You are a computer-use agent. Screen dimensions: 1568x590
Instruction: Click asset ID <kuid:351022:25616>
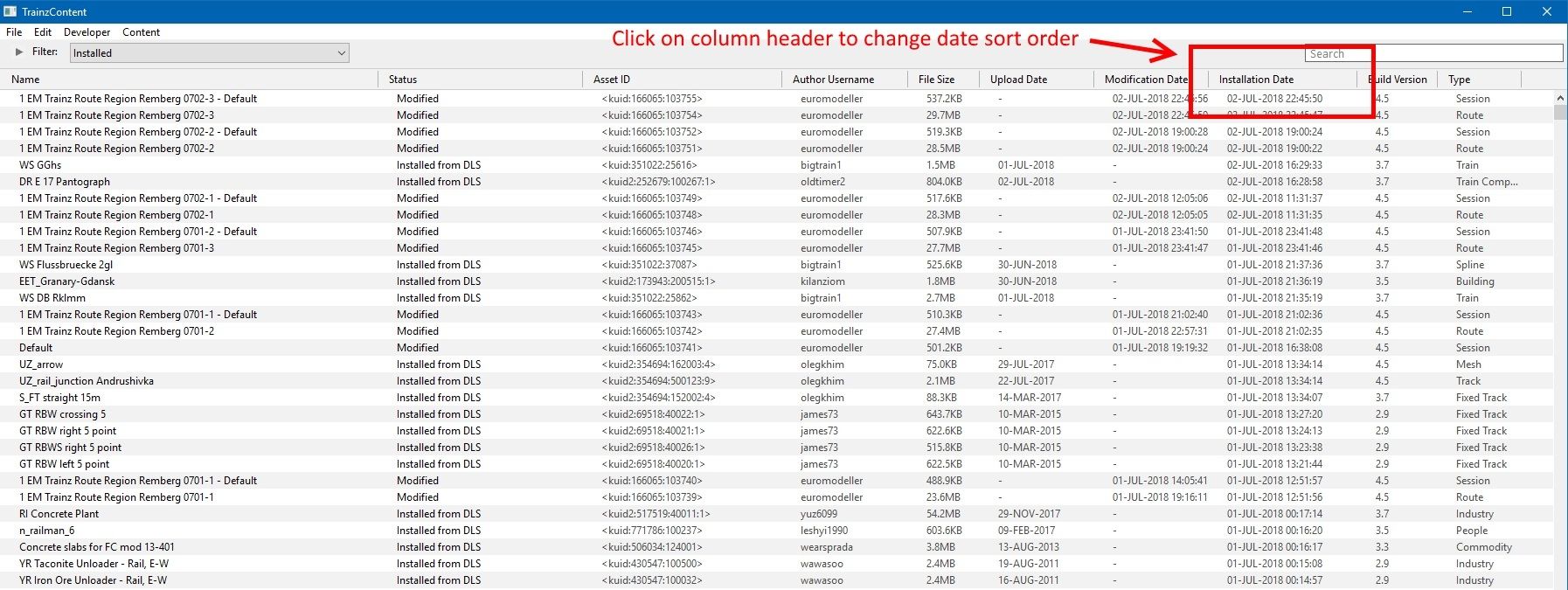pos(649,165)
